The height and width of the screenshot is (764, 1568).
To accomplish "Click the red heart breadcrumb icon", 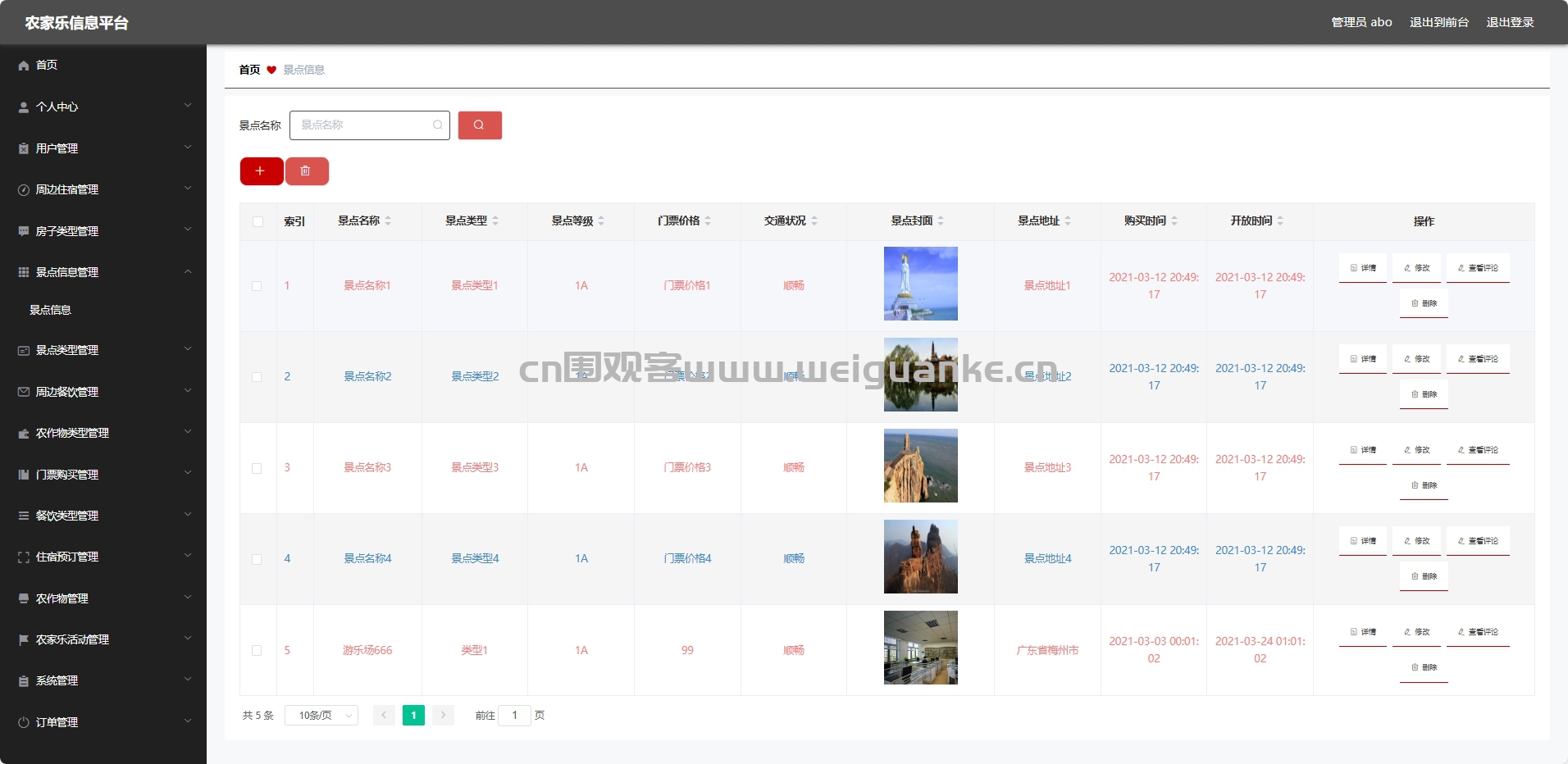I will click(x=271, y=70).
